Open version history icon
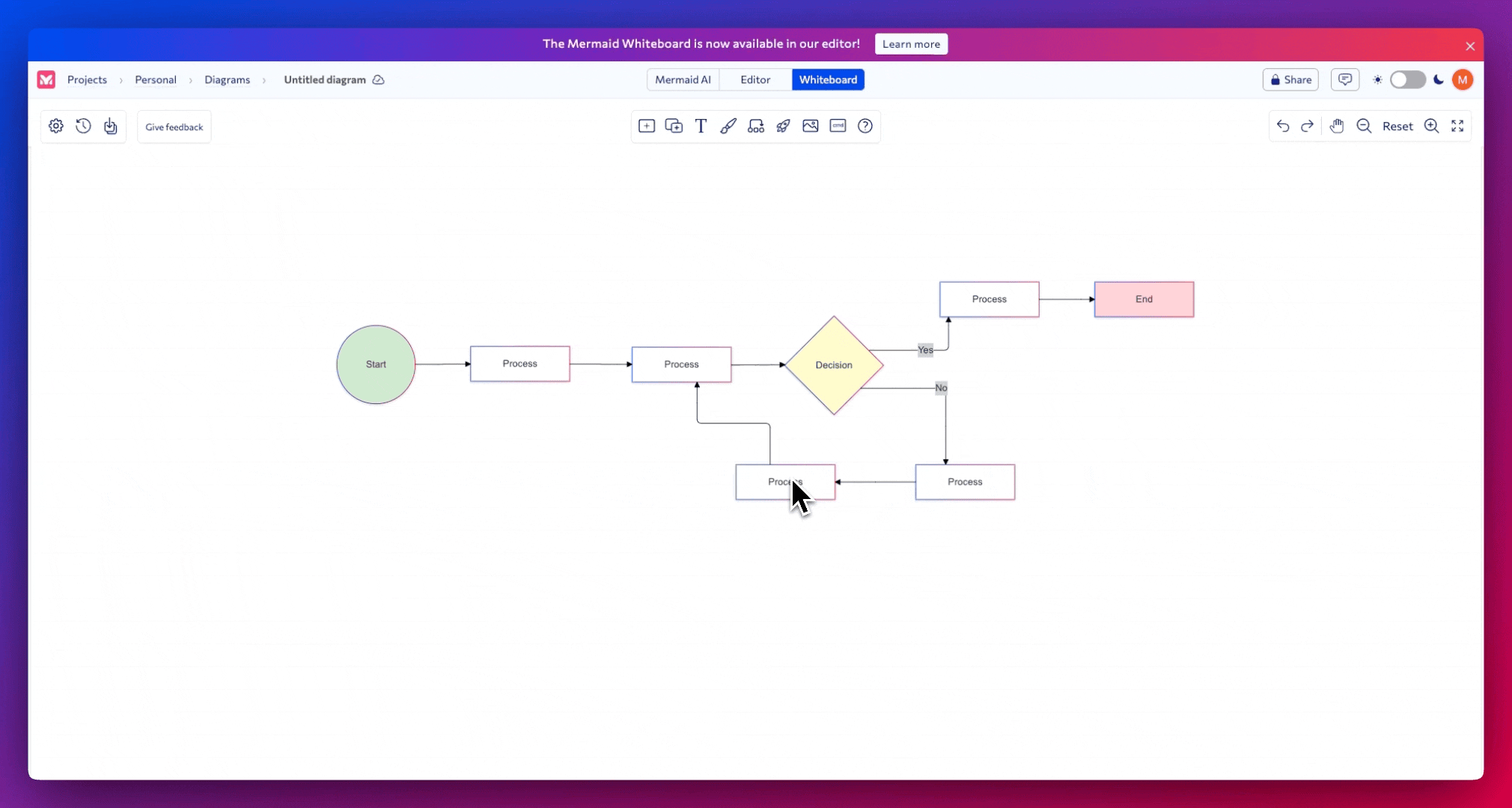This screenshot has width=1512, height=808. point(83,126)
